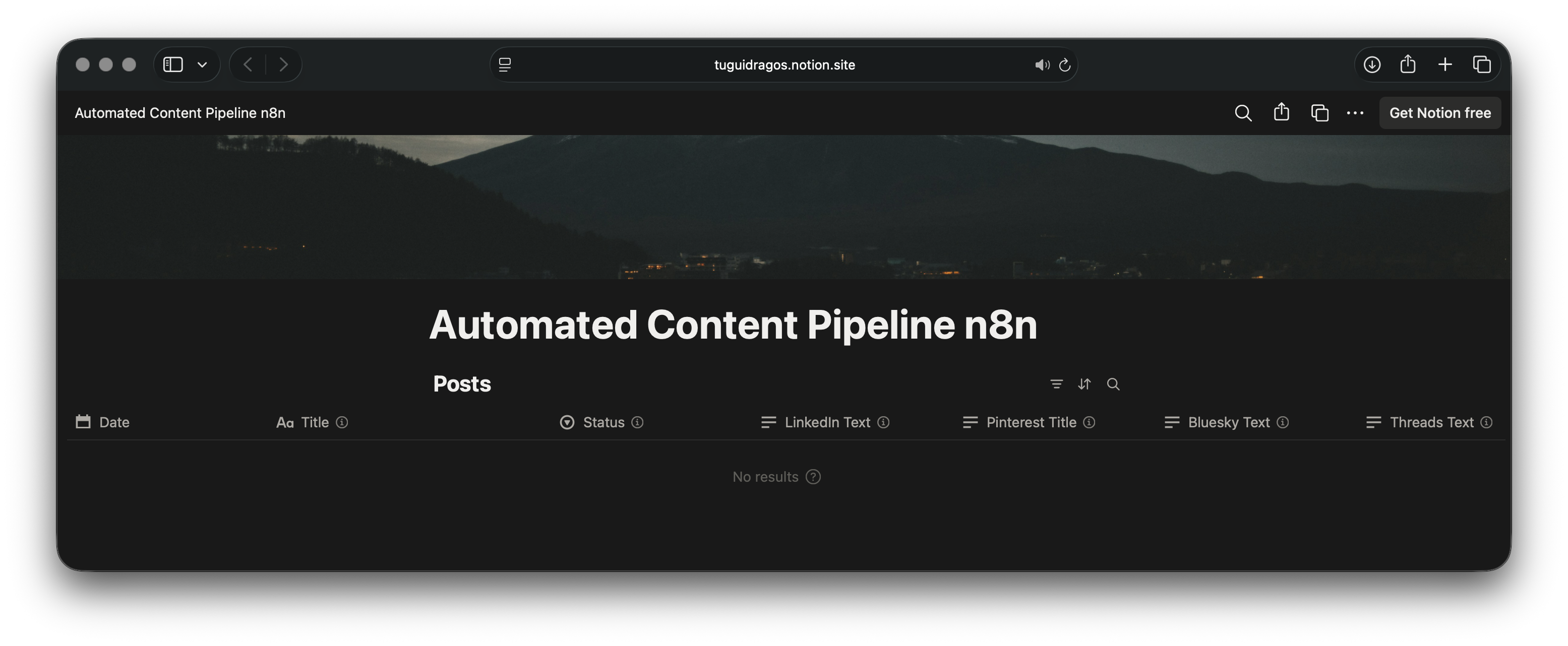Go forward with the Safari forward arrow
Screen dimensions: 1568x646
(x=283, y=64)
